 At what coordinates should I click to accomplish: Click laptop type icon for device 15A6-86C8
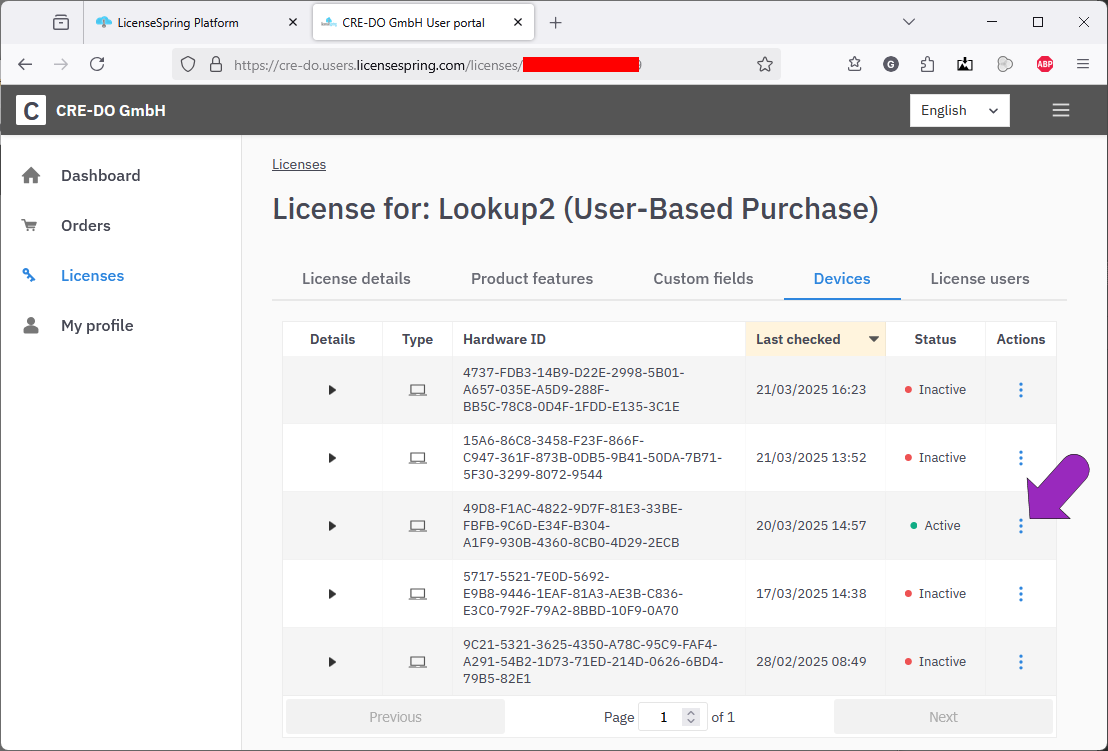(418, 458)
